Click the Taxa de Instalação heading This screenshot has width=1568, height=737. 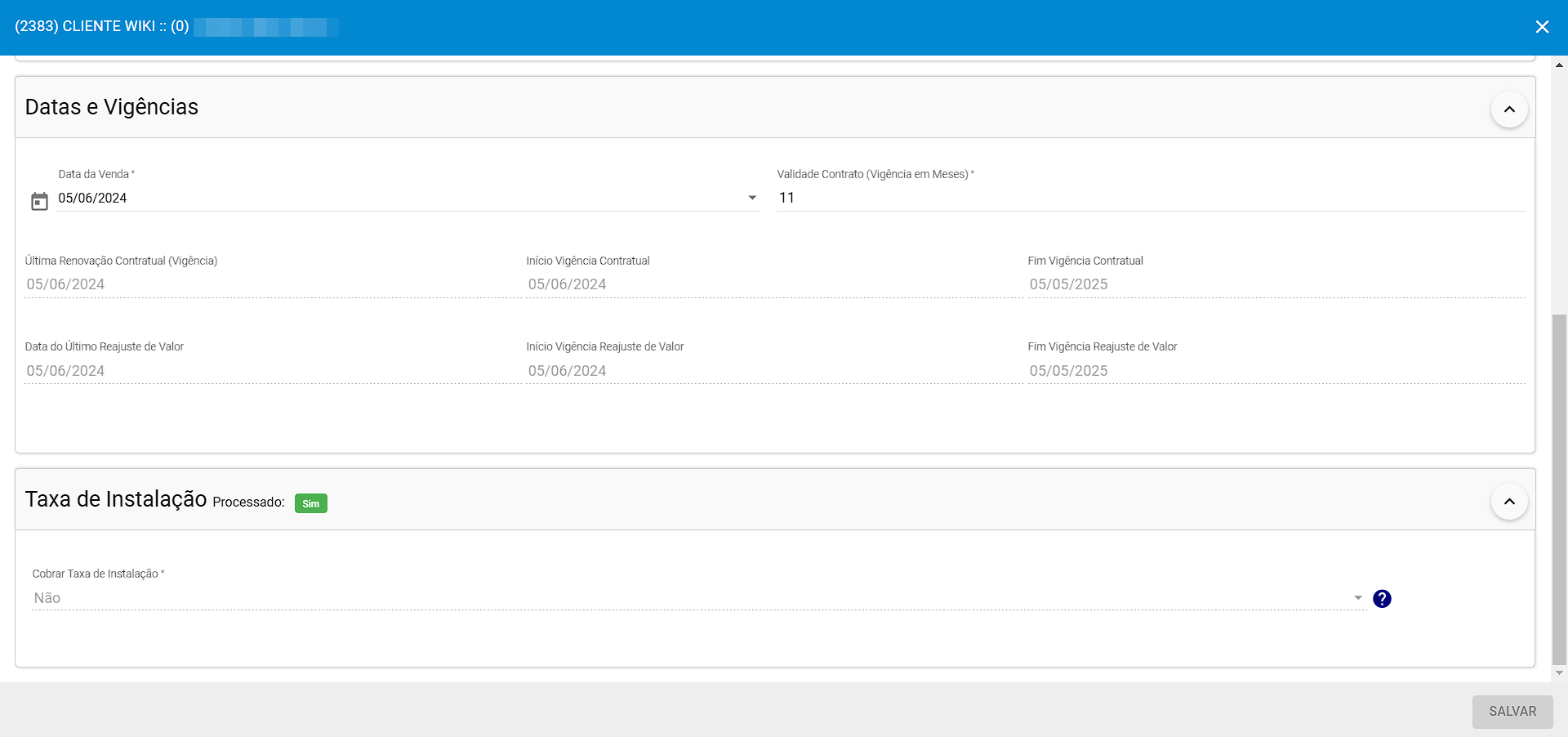click(116, 499)
